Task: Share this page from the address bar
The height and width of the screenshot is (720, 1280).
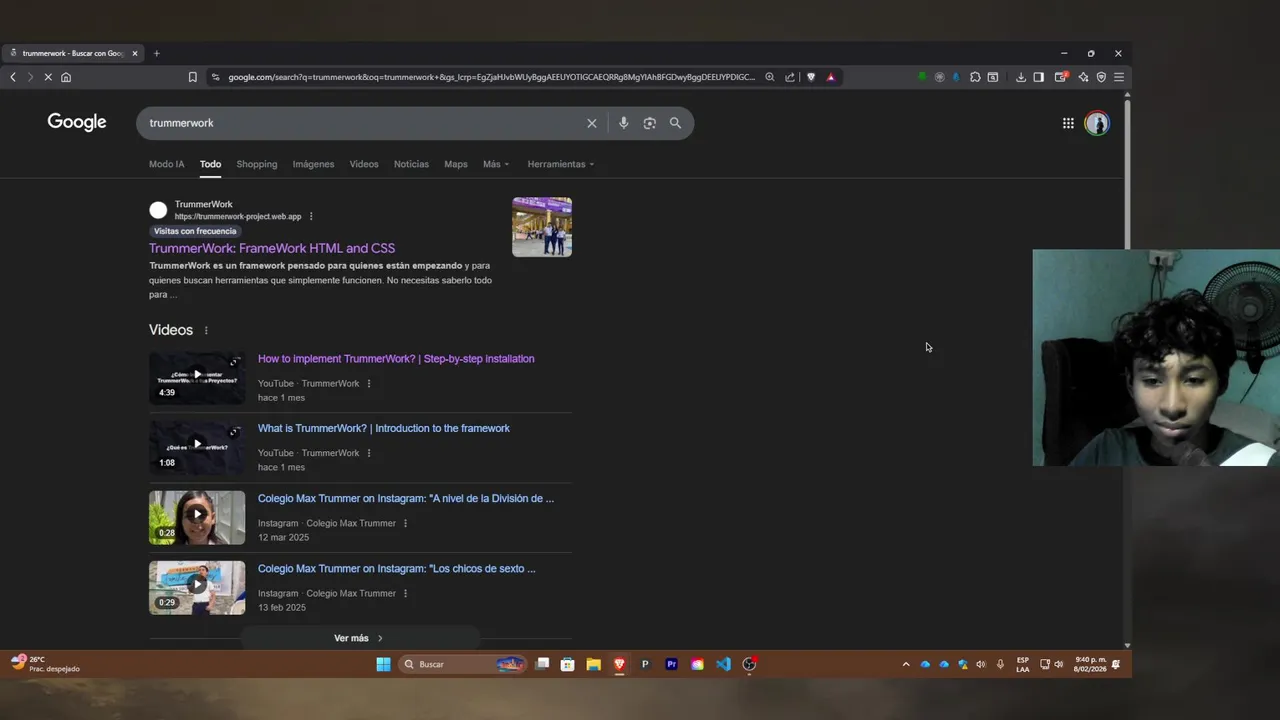Action: pyautogui.click(x=790, y=77)
